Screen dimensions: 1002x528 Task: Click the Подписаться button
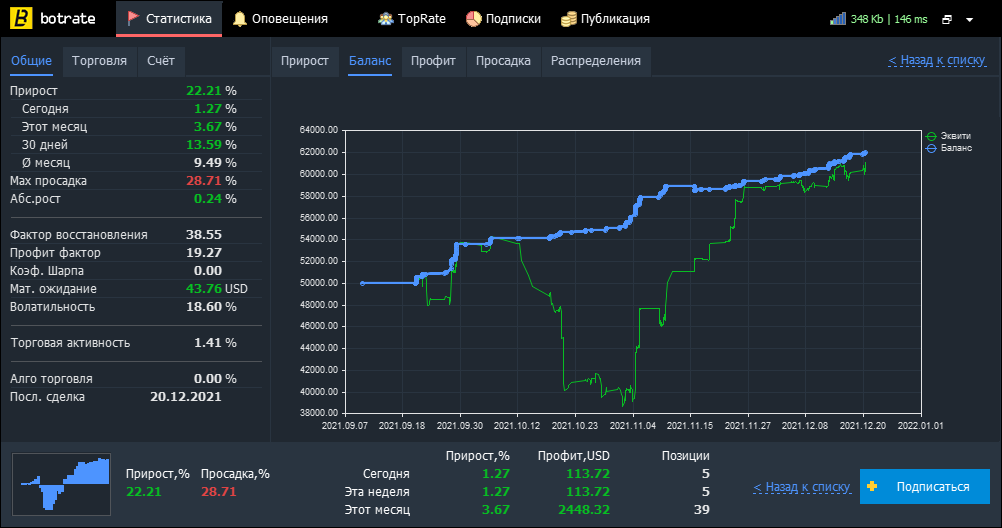[925, 486]
